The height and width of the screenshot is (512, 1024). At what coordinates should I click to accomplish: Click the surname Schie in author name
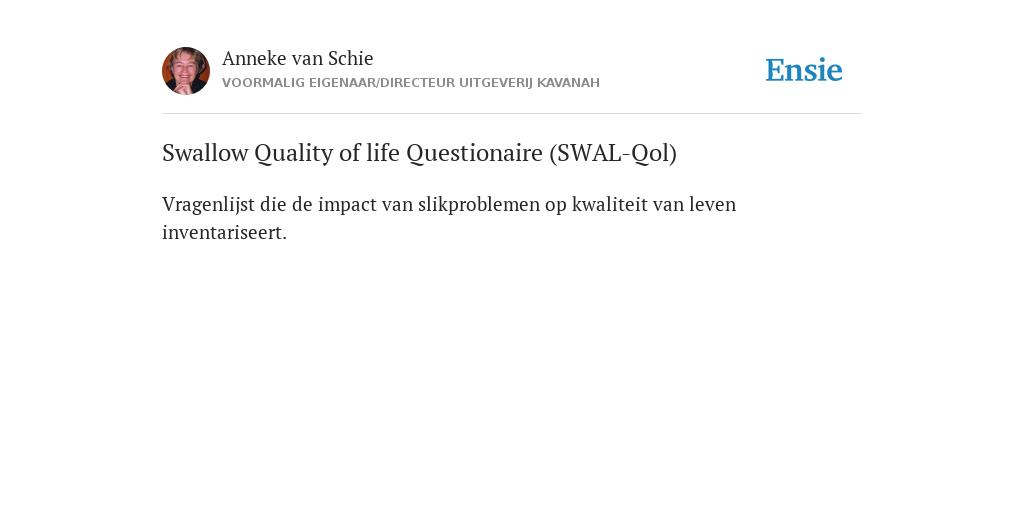pos(351,58)
